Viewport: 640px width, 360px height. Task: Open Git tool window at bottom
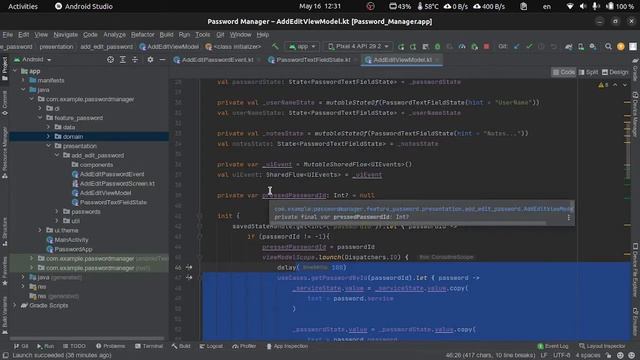21,346
